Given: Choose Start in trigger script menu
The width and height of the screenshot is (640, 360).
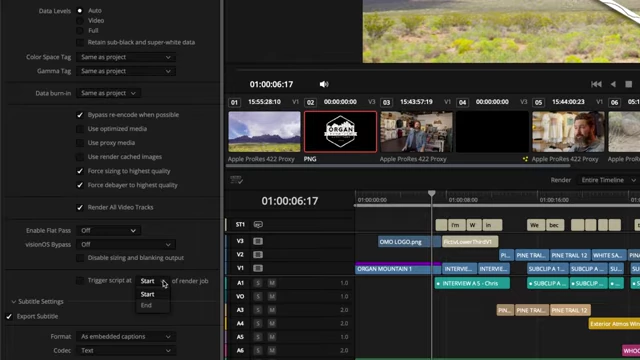Looking at the screenshot, I should click(x=148, y=294).
